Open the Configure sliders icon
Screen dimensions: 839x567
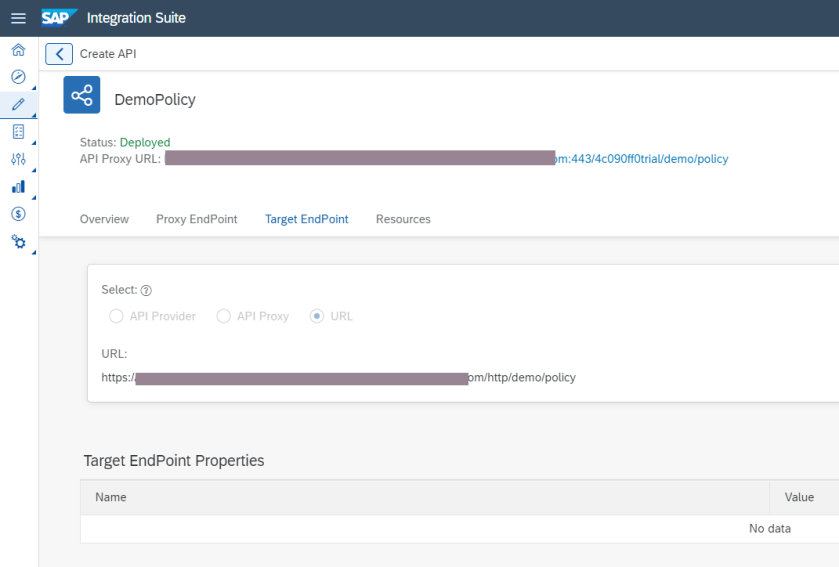18,159
